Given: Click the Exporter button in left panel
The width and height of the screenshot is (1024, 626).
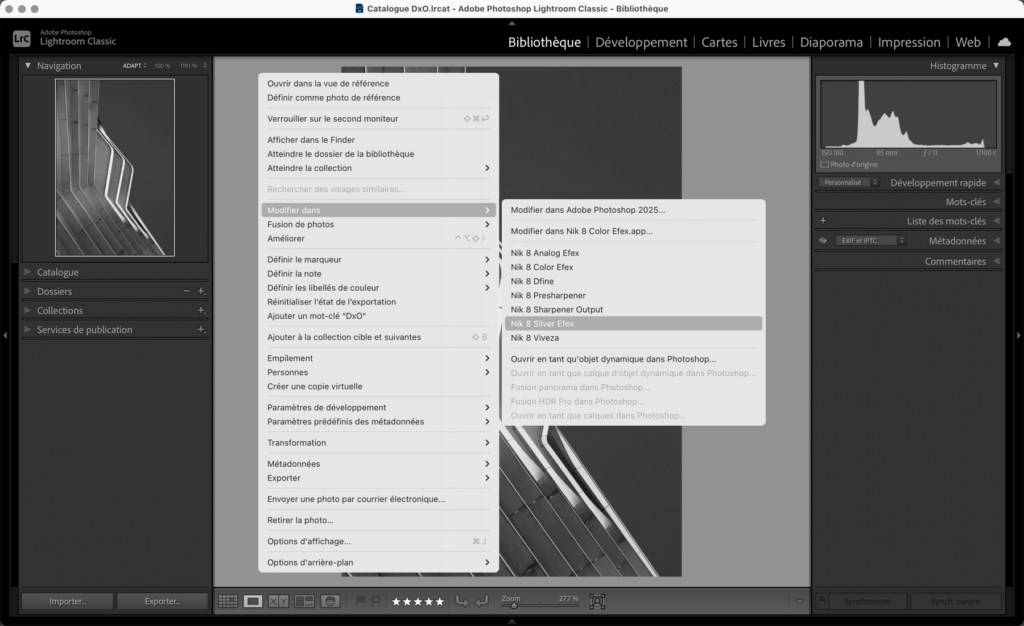Looking at the screenshot, I should (x=163, y=601).
